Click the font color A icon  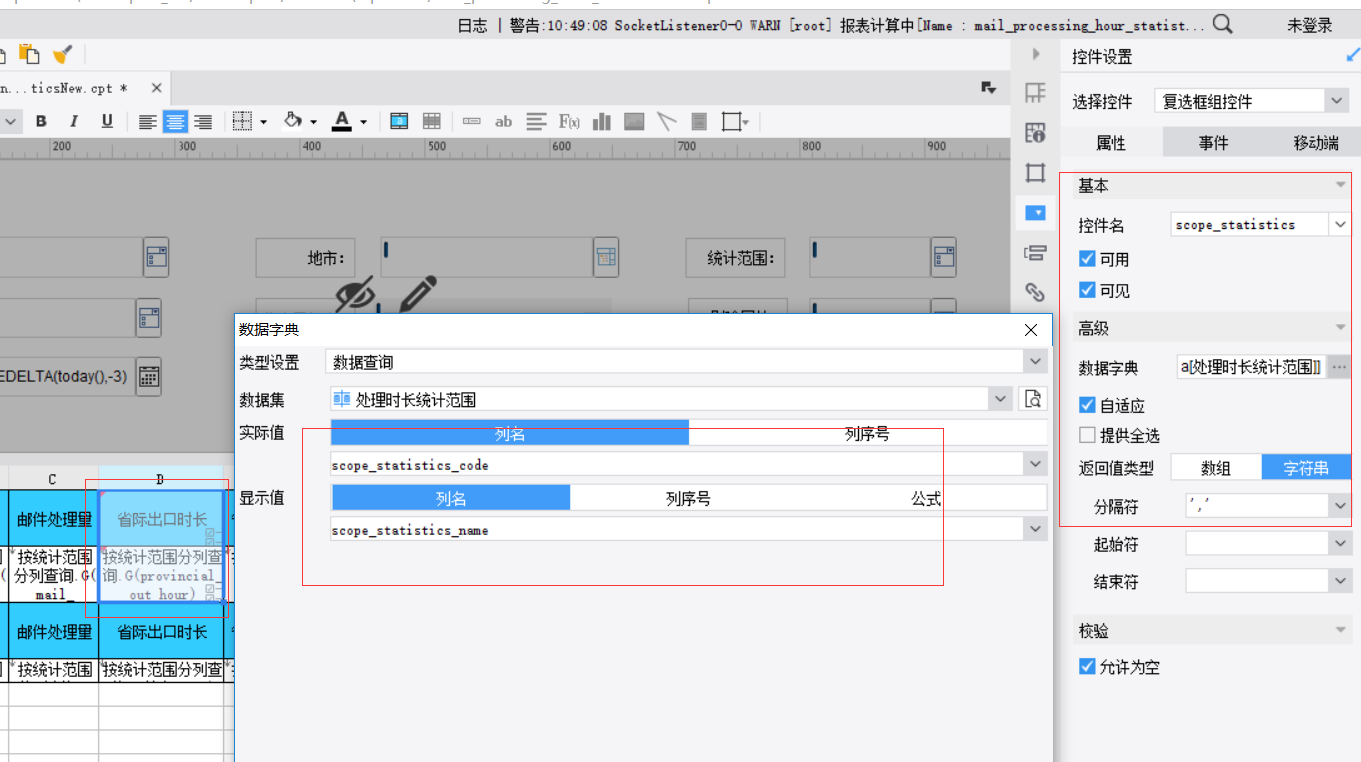tap(342, 122)
